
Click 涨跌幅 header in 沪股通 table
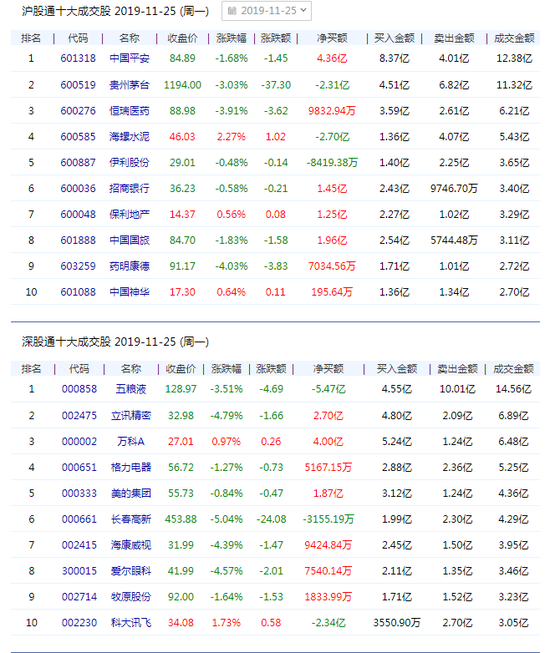(x=231, y=38)
